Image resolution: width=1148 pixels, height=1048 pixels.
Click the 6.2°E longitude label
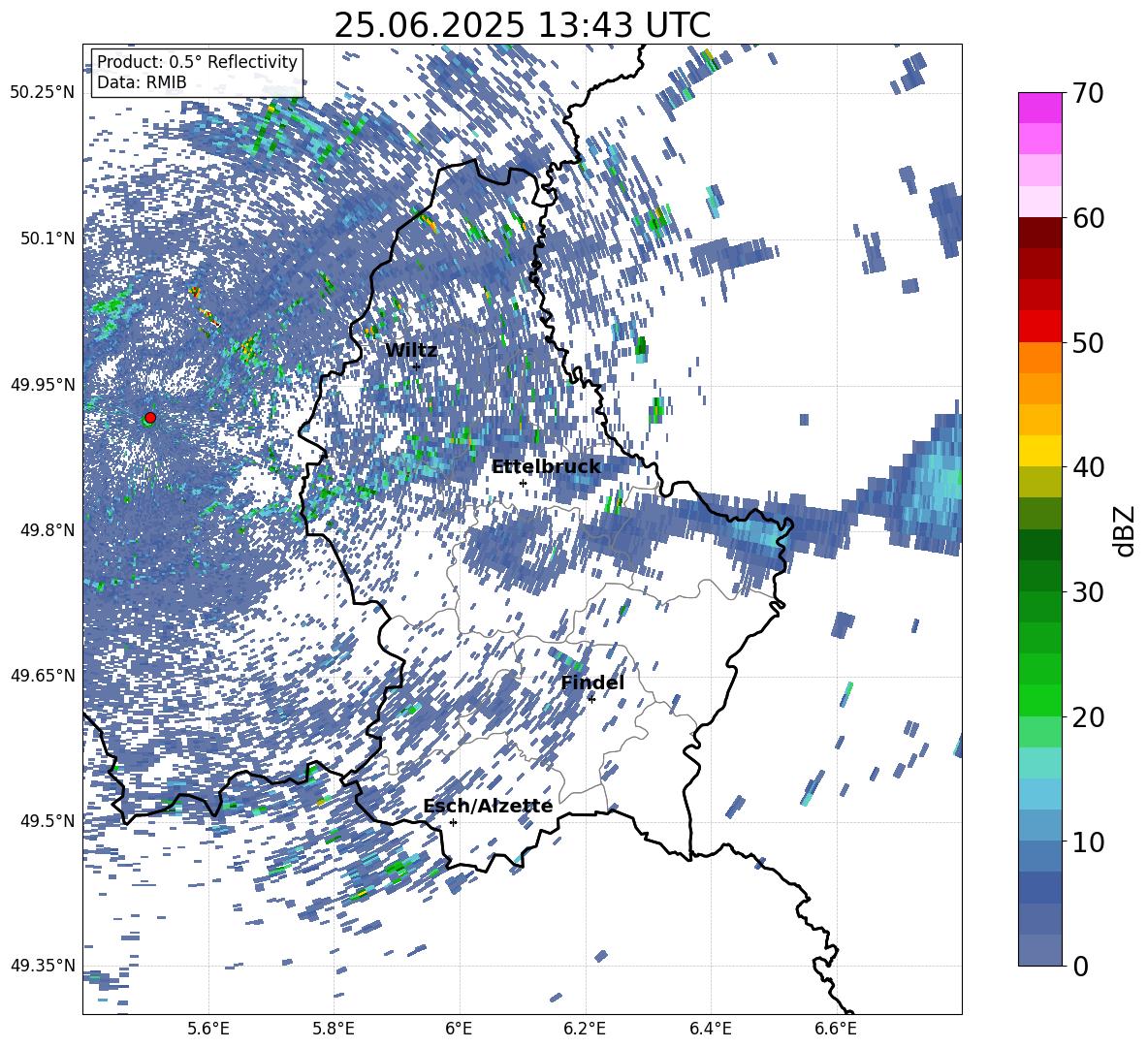click(x=585, y=1029)
